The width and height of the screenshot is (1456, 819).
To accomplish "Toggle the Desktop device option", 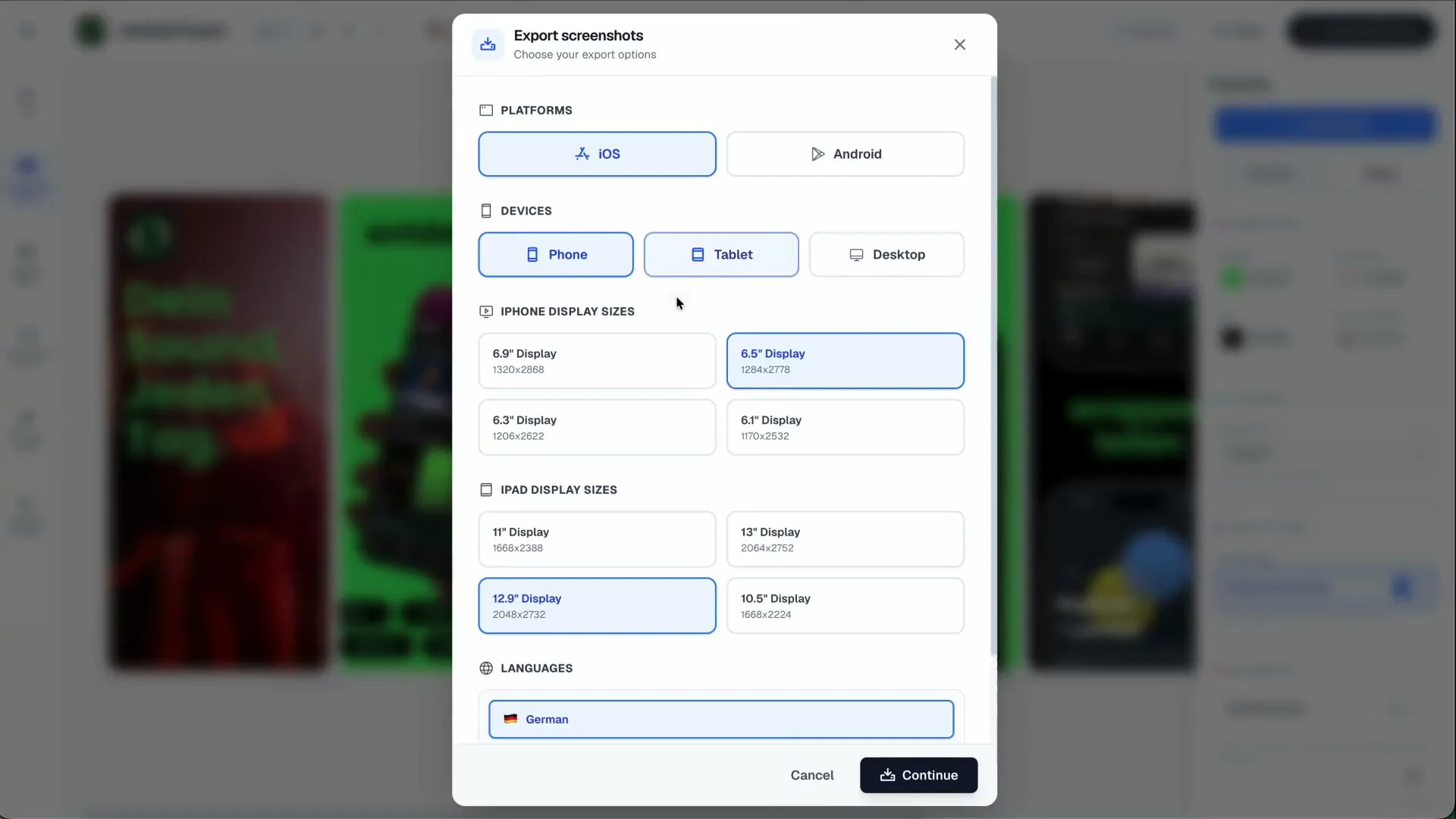I will point(886,255).
